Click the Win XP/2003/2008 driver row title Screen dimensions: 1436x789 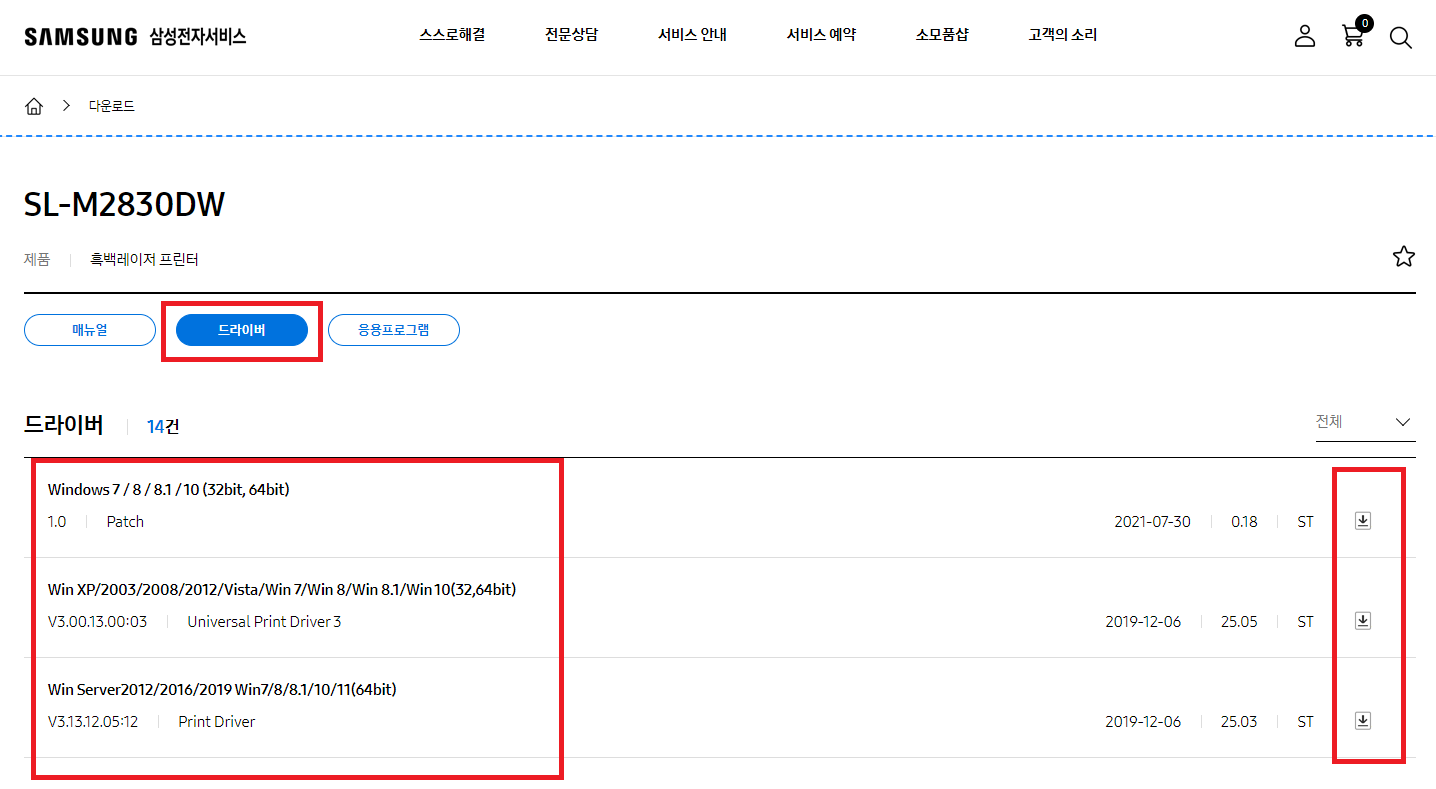point(282,589)
